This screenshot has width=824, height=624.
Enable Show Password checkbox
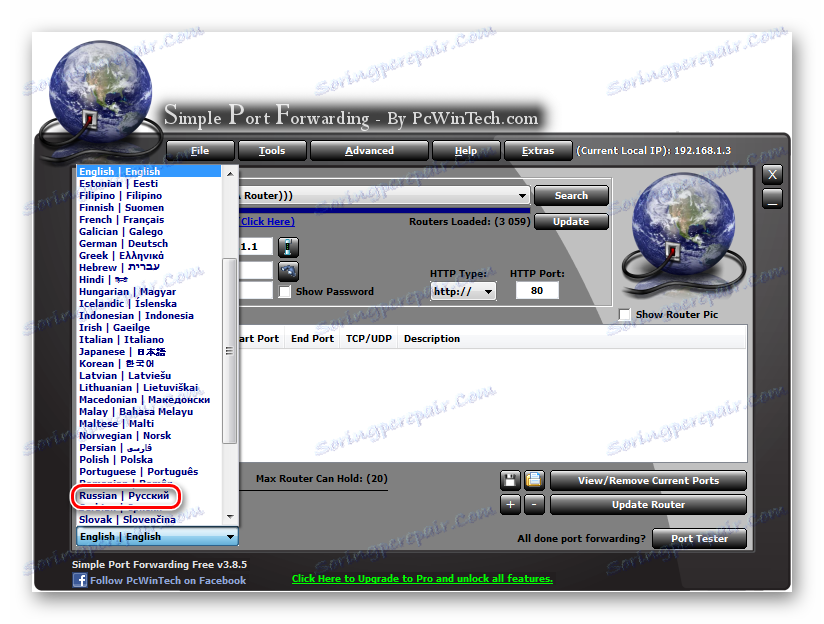click(285, 292)
